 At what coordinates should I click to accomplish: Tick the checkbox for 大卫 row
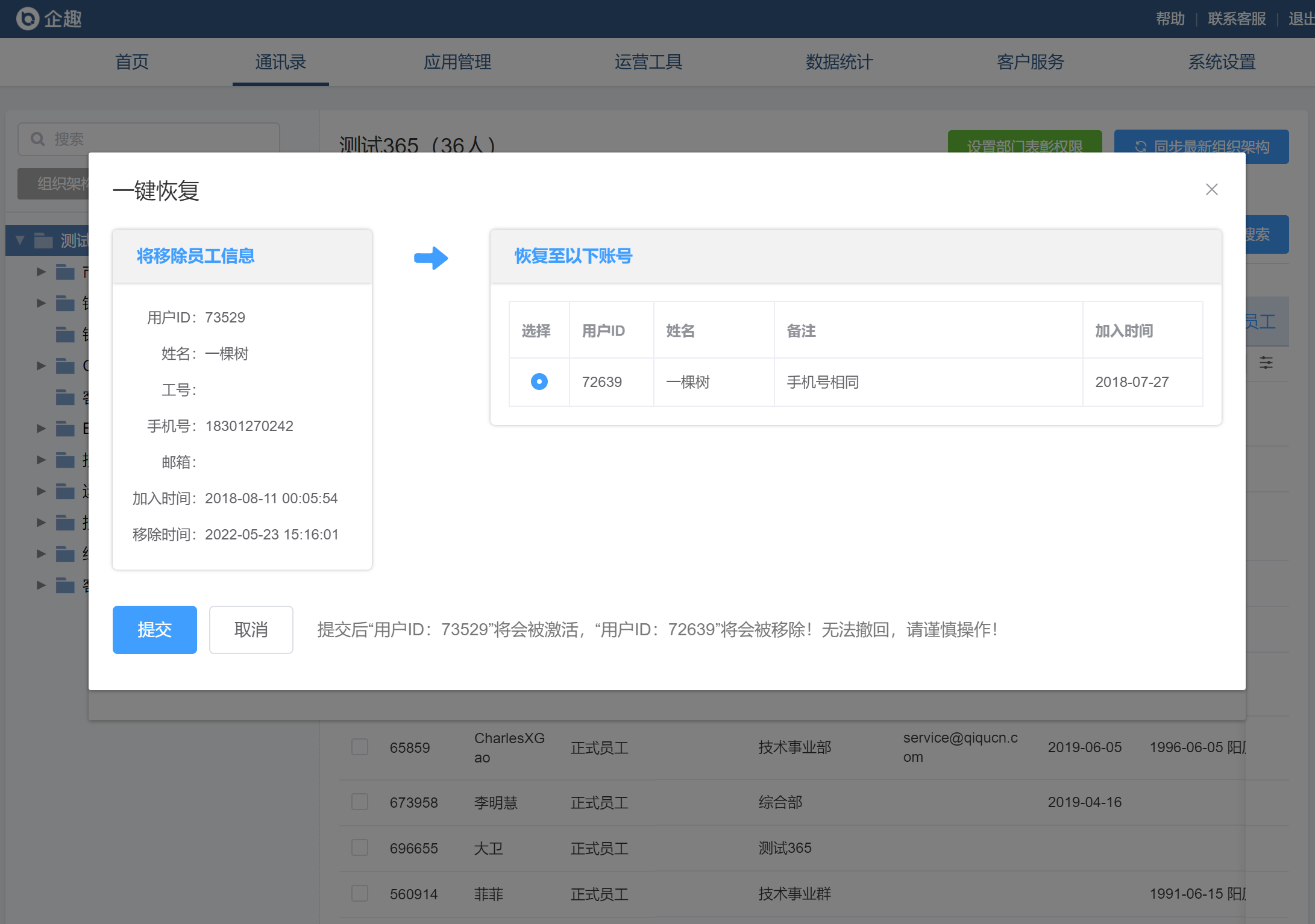click(360, 847)
